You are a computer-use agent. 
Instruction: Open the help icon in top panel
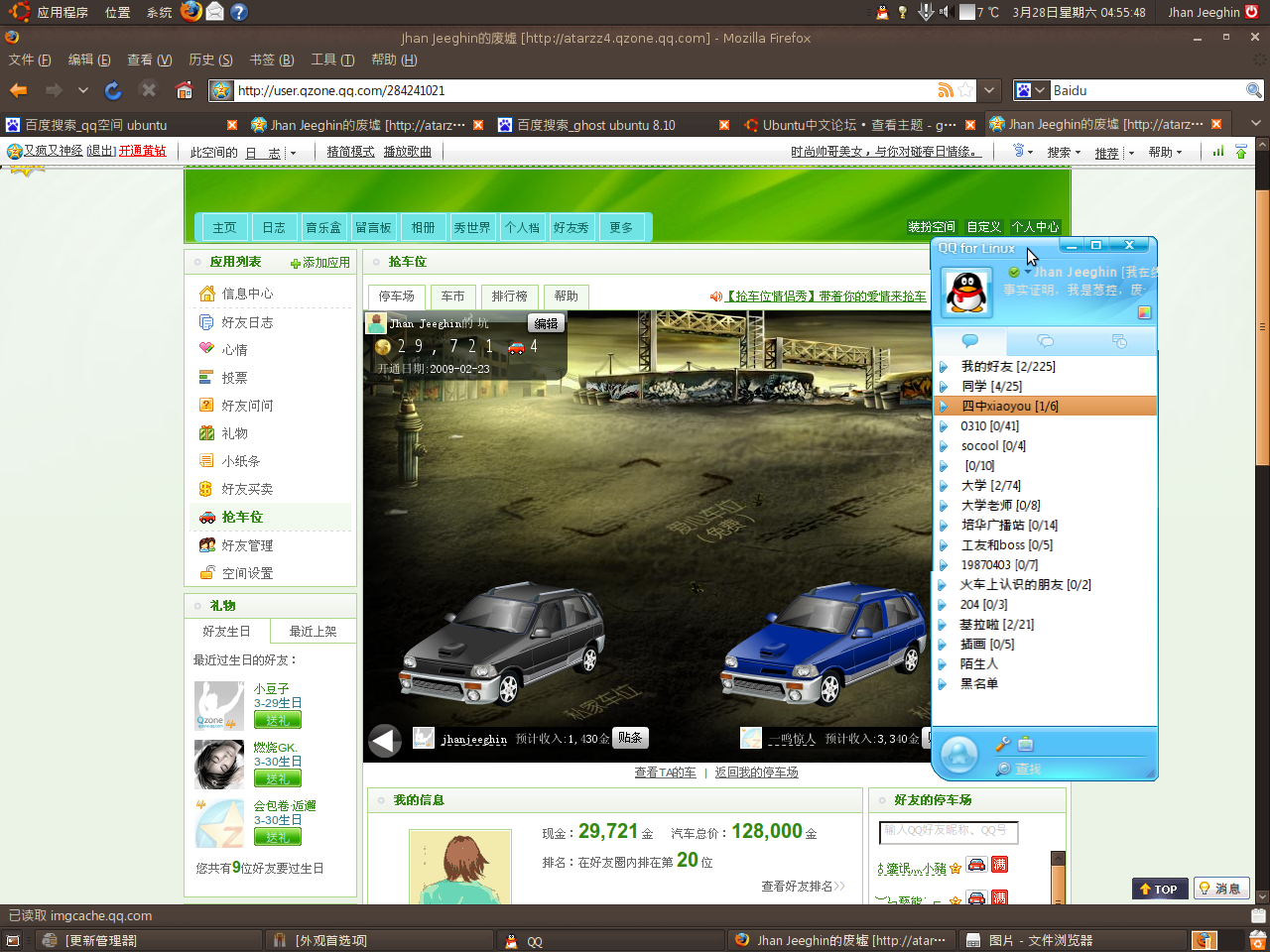[238, 12]
